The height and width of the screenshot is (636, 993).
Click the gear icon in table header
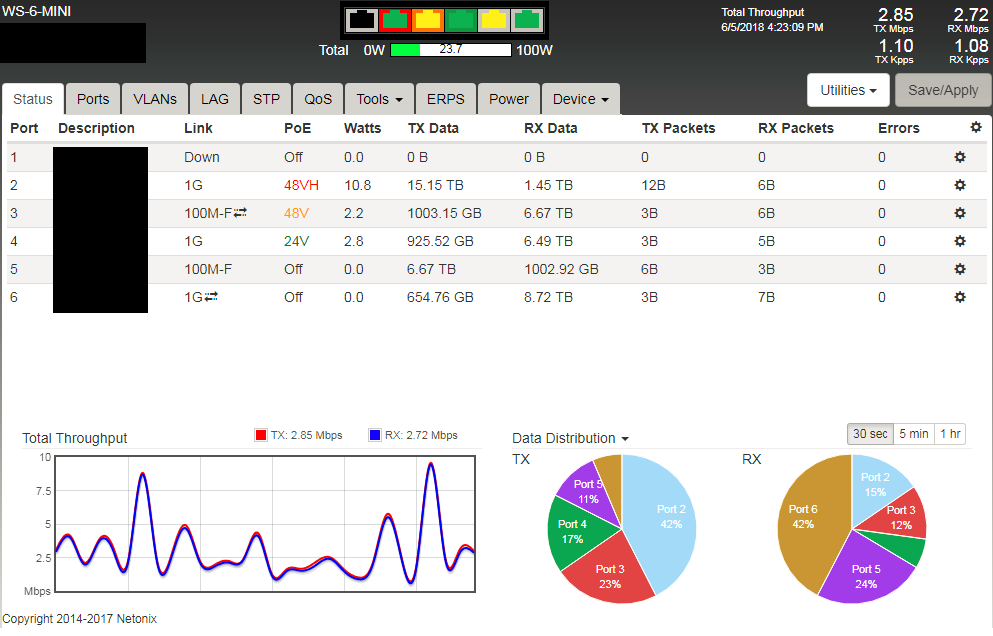[x=976, y=127]
